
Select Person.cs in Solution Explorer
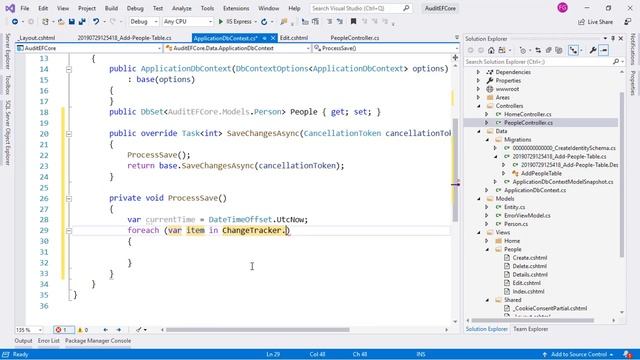(x=516, y=224)
